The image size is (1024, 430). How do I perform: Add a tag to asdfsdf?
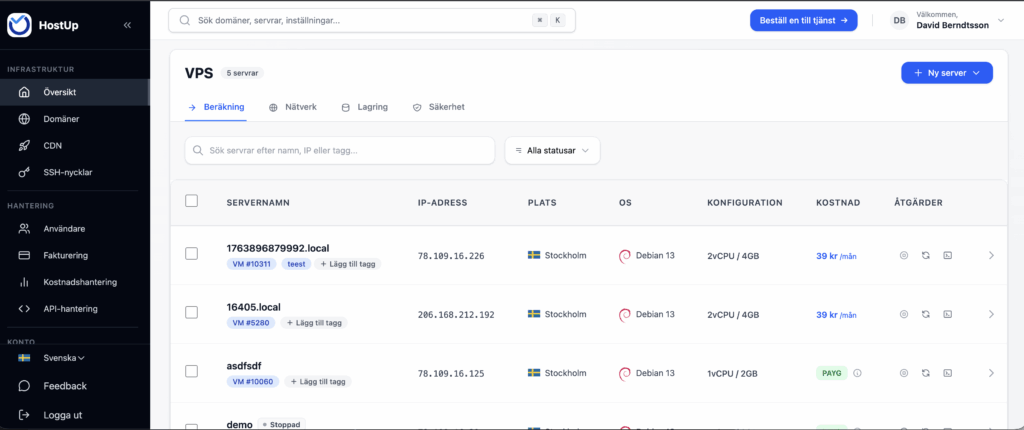tap(317, 382)
